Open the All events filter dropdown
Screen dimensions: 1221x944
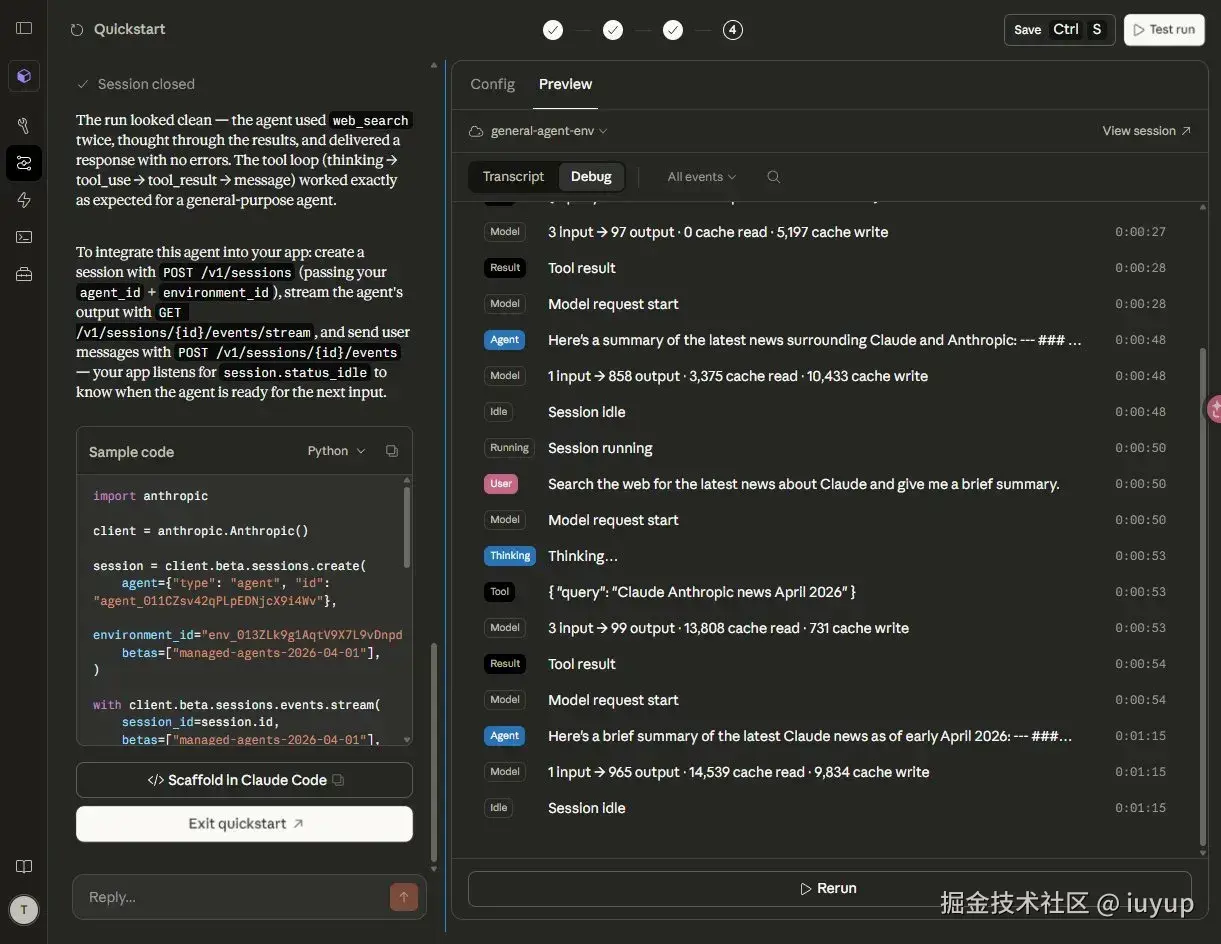[x=702, y=177]
